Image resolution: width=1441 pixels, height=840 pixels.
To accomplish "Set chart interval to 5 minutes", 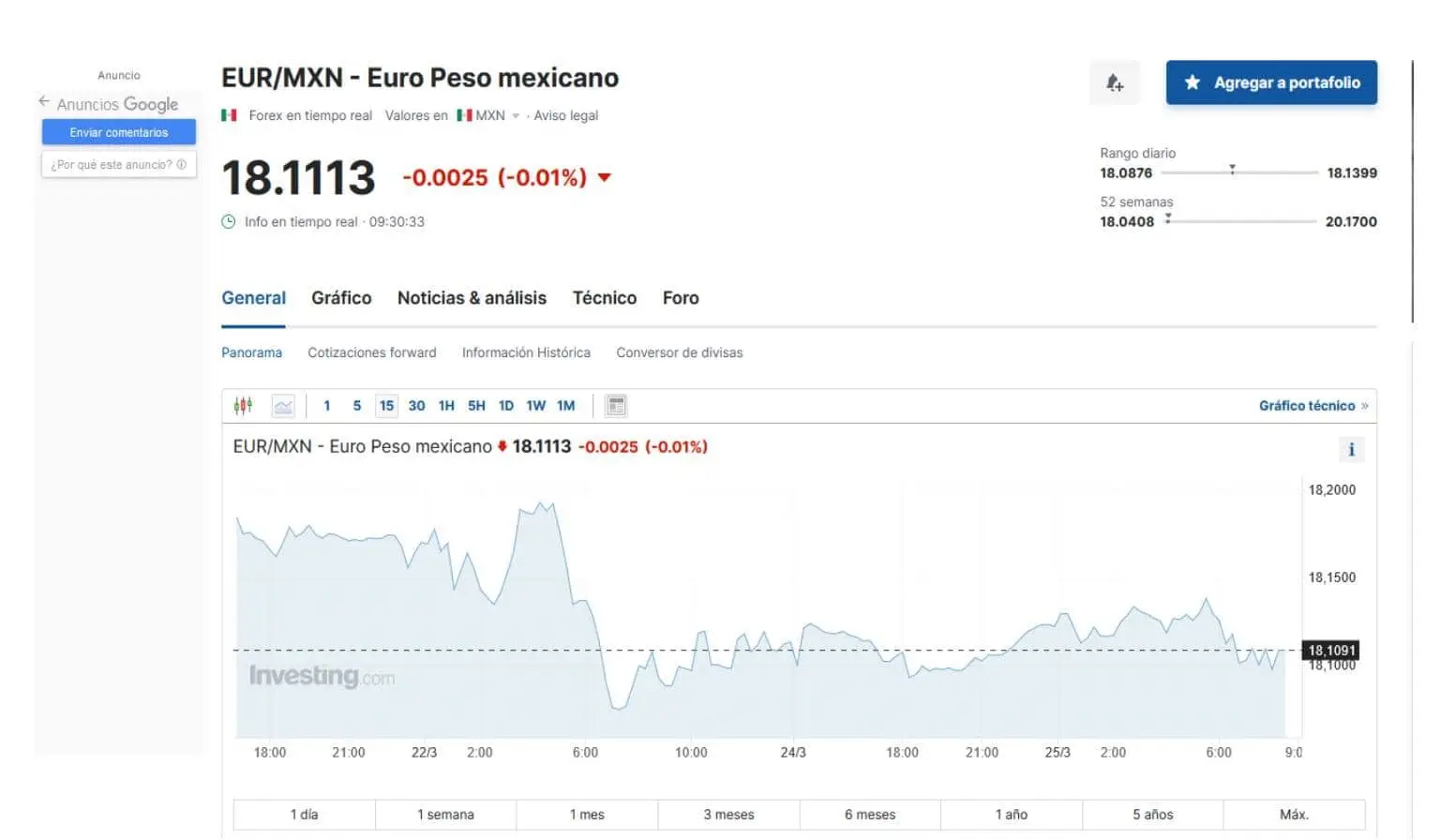I will [x=357, y=406].
